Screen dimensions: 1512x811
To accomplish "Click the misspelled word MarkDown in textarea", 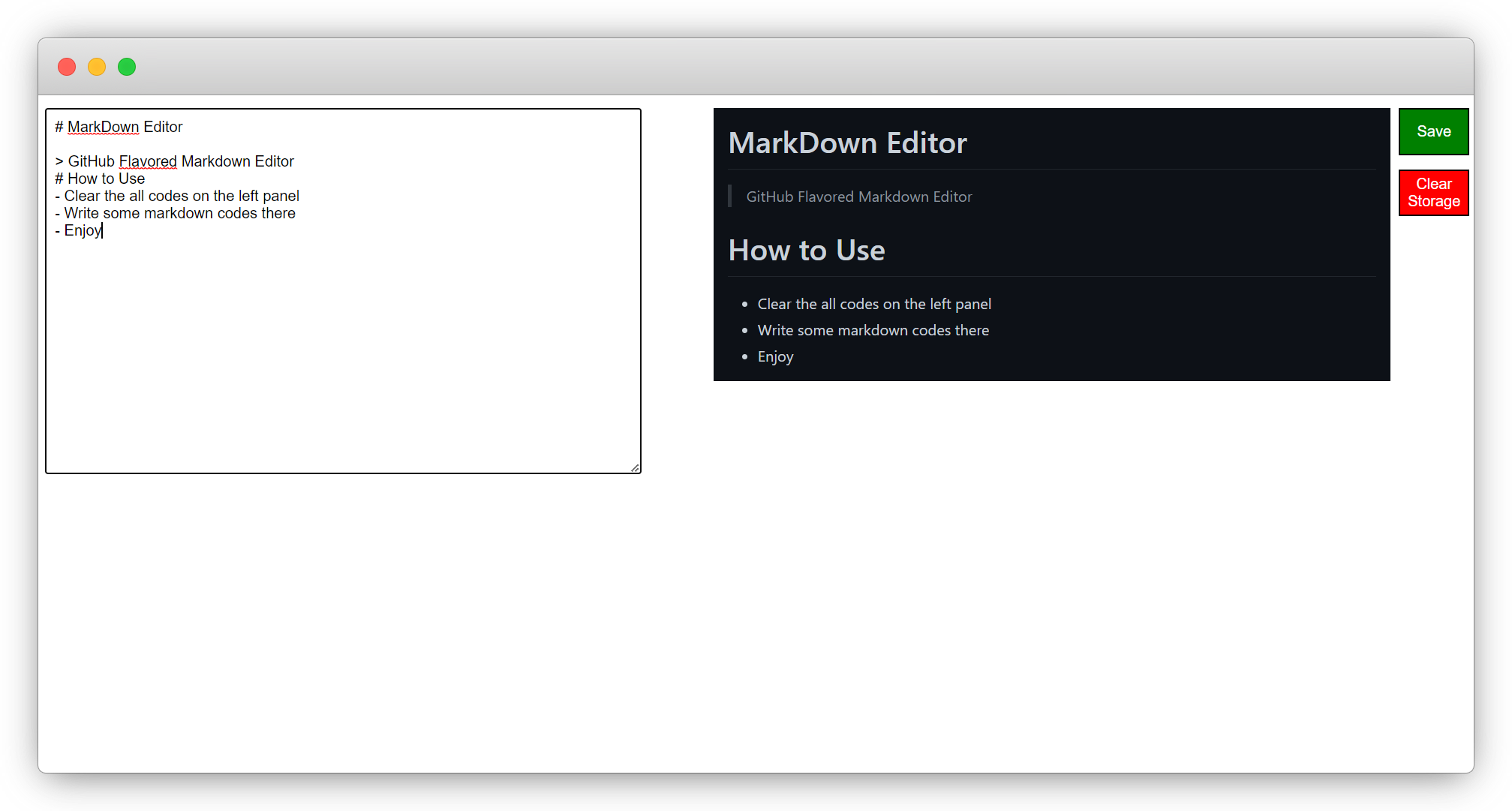I will [103, 127].
